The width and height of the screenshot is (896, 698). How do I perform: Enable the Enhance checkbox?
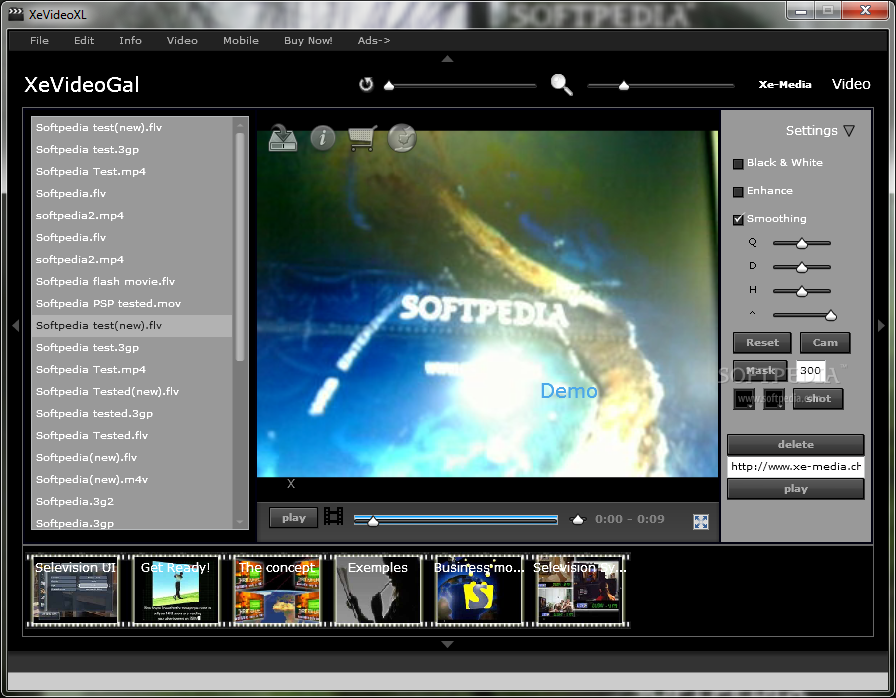click(x=738, y=192)
